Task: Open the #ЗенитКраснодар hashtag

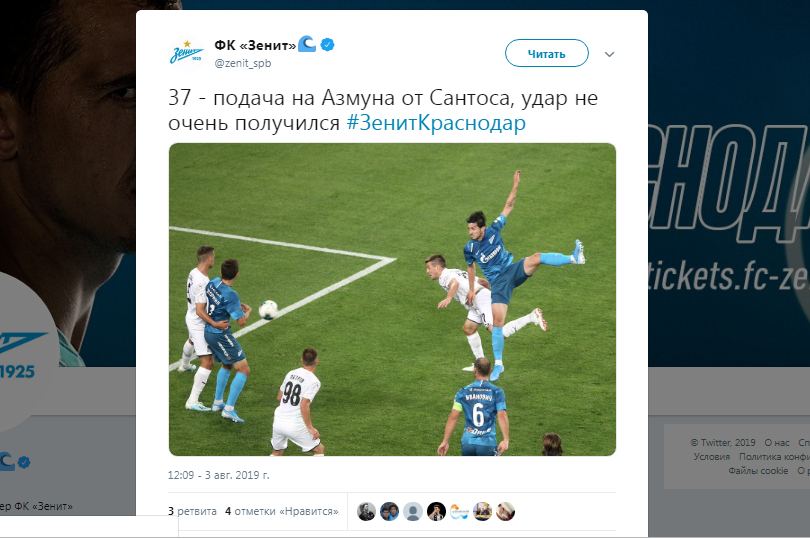Action: (436, 123)
